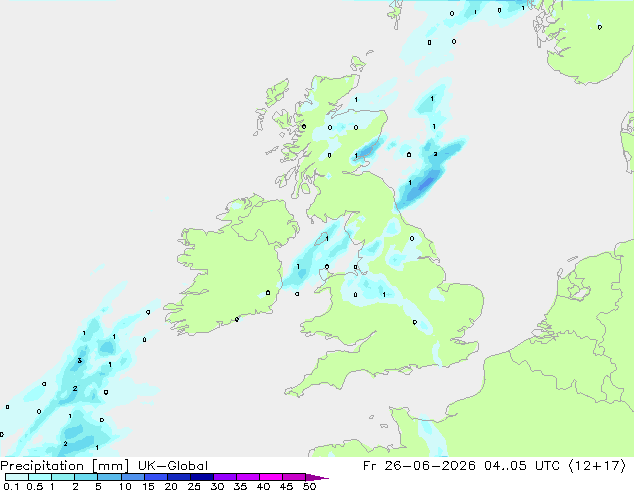Click the legend swatch between 30 and 35

pyautogui.click(x=224, y=477)
